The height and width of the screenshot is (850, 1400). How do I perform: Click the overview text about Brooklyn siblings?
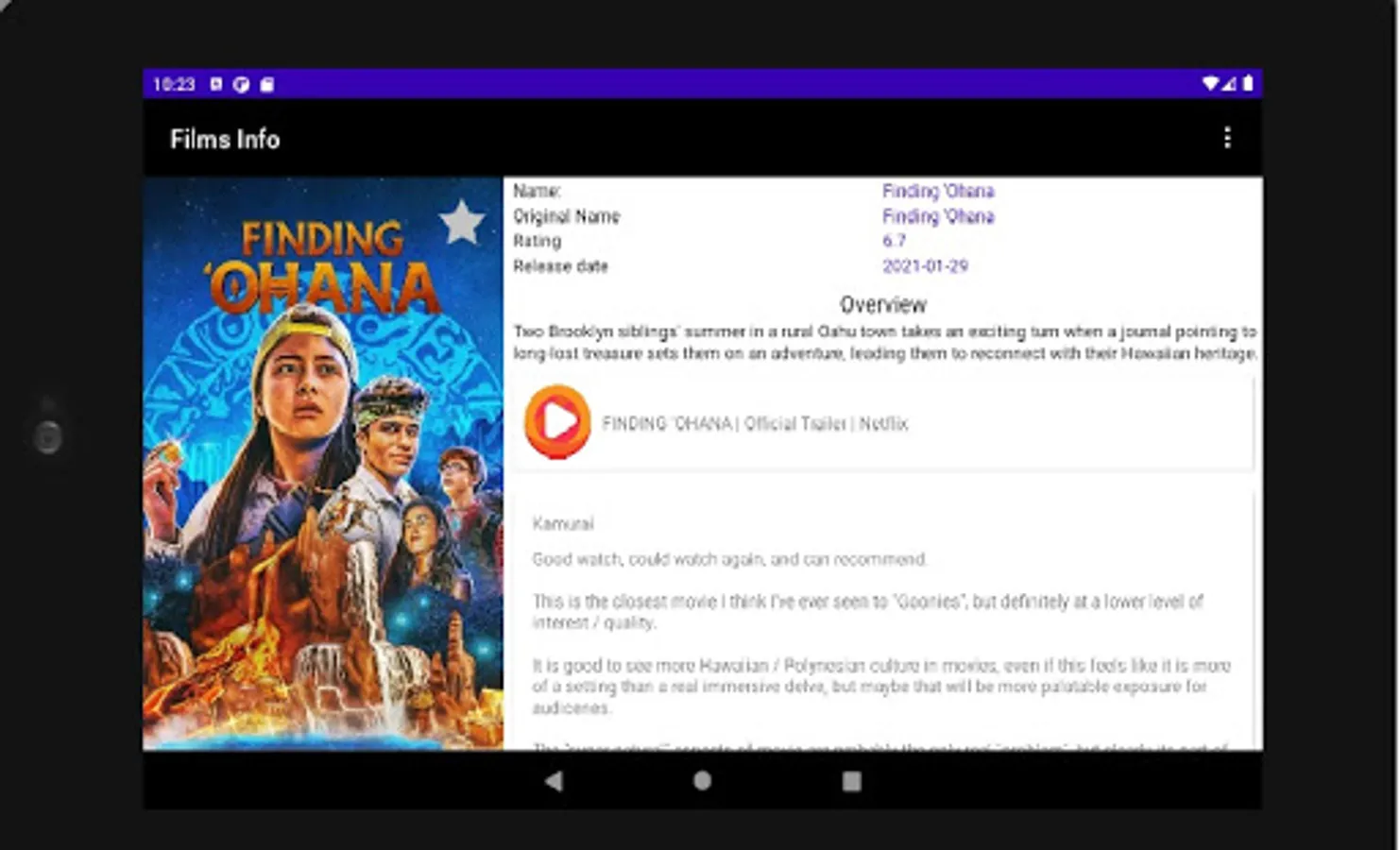(884, 342)
